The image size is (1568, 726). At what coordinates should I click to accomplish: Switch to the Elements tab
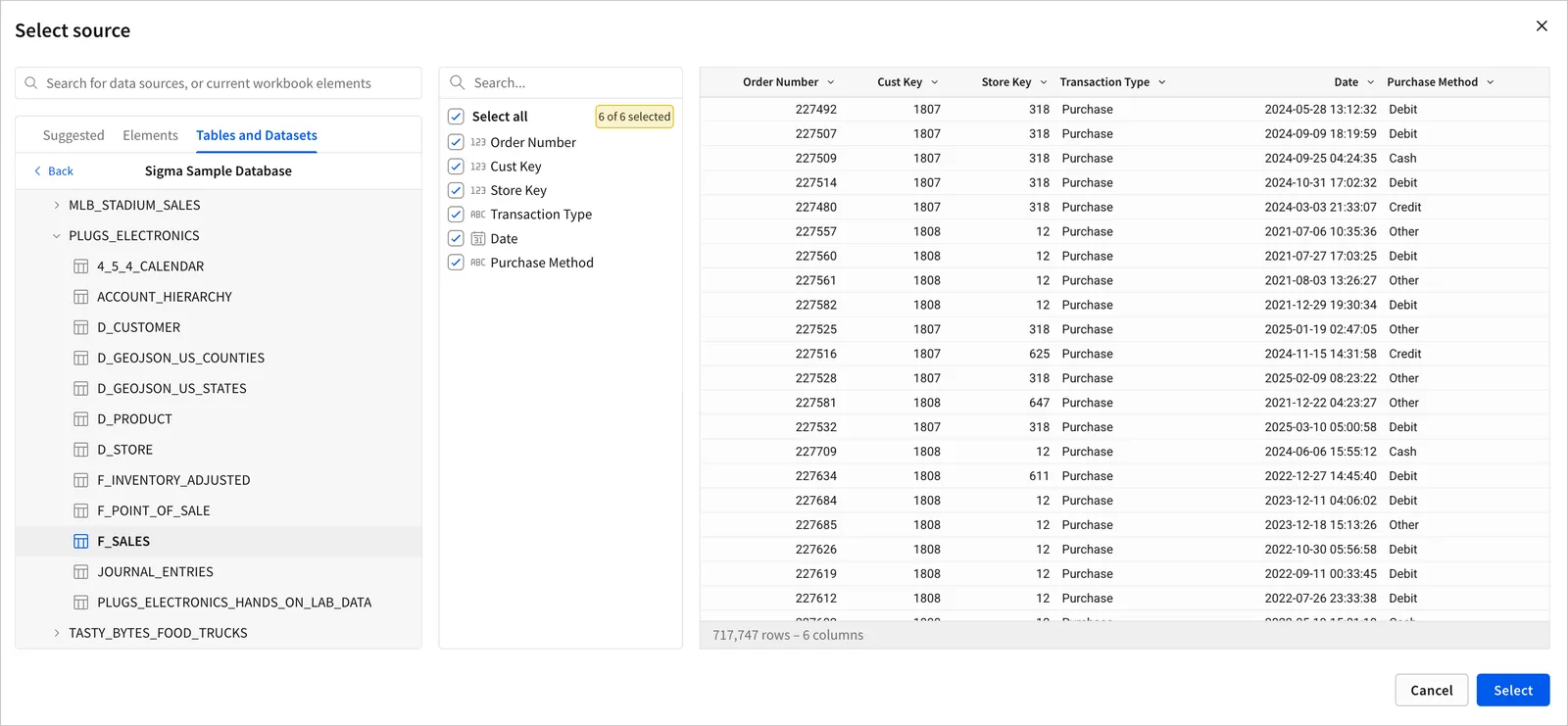(150, 135)
